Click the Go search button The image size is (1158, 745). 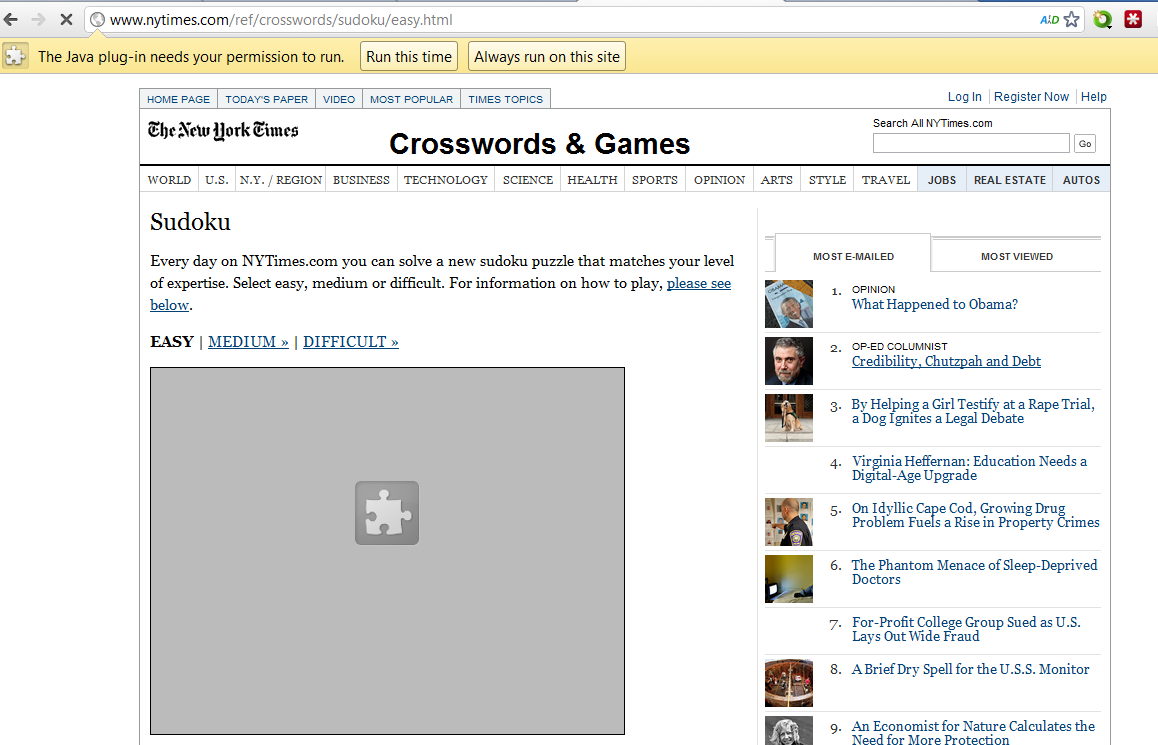(x=1085, y=144)
